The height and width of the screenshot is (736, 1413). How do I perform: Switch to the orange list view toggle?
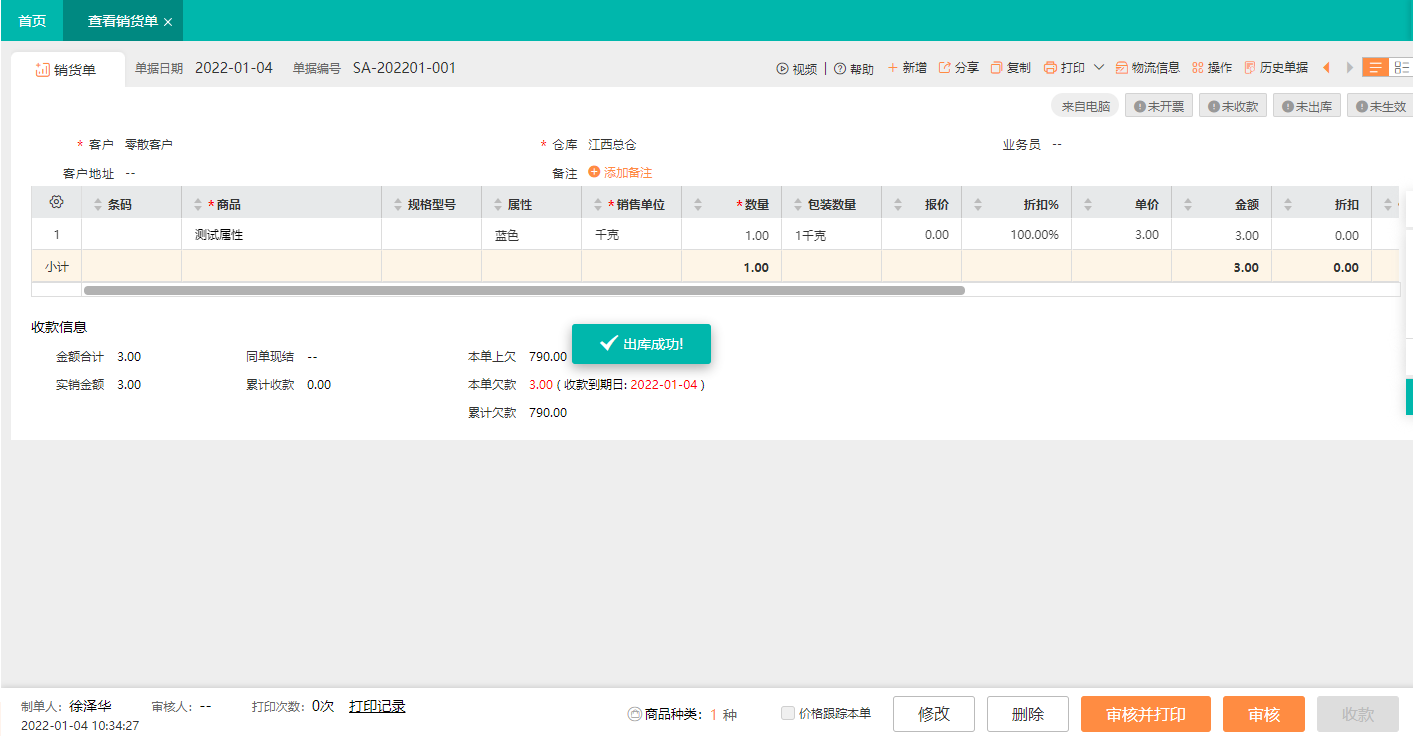click(1376, 68)
